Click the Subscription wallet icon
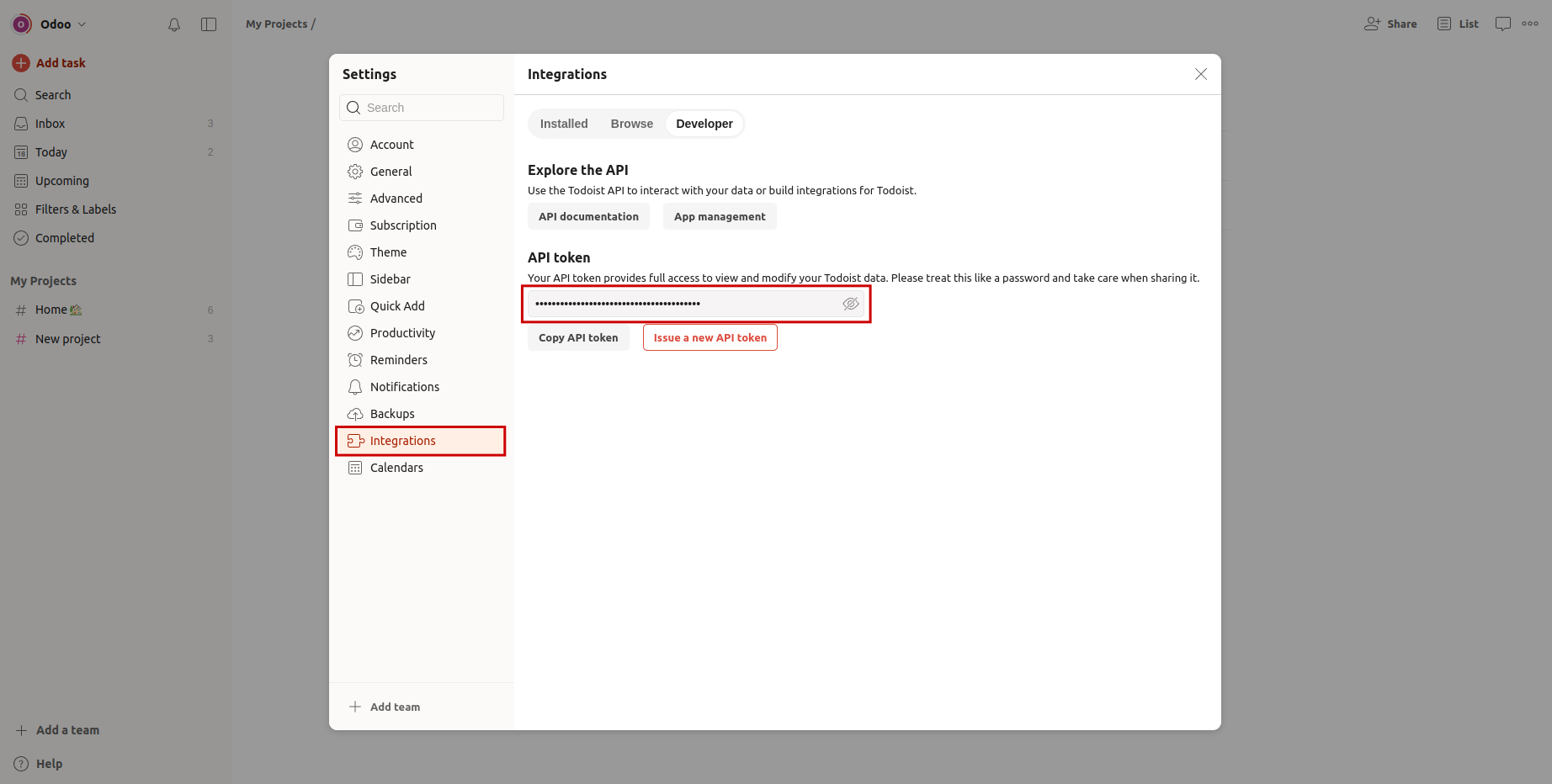 [x=355, y=225]
